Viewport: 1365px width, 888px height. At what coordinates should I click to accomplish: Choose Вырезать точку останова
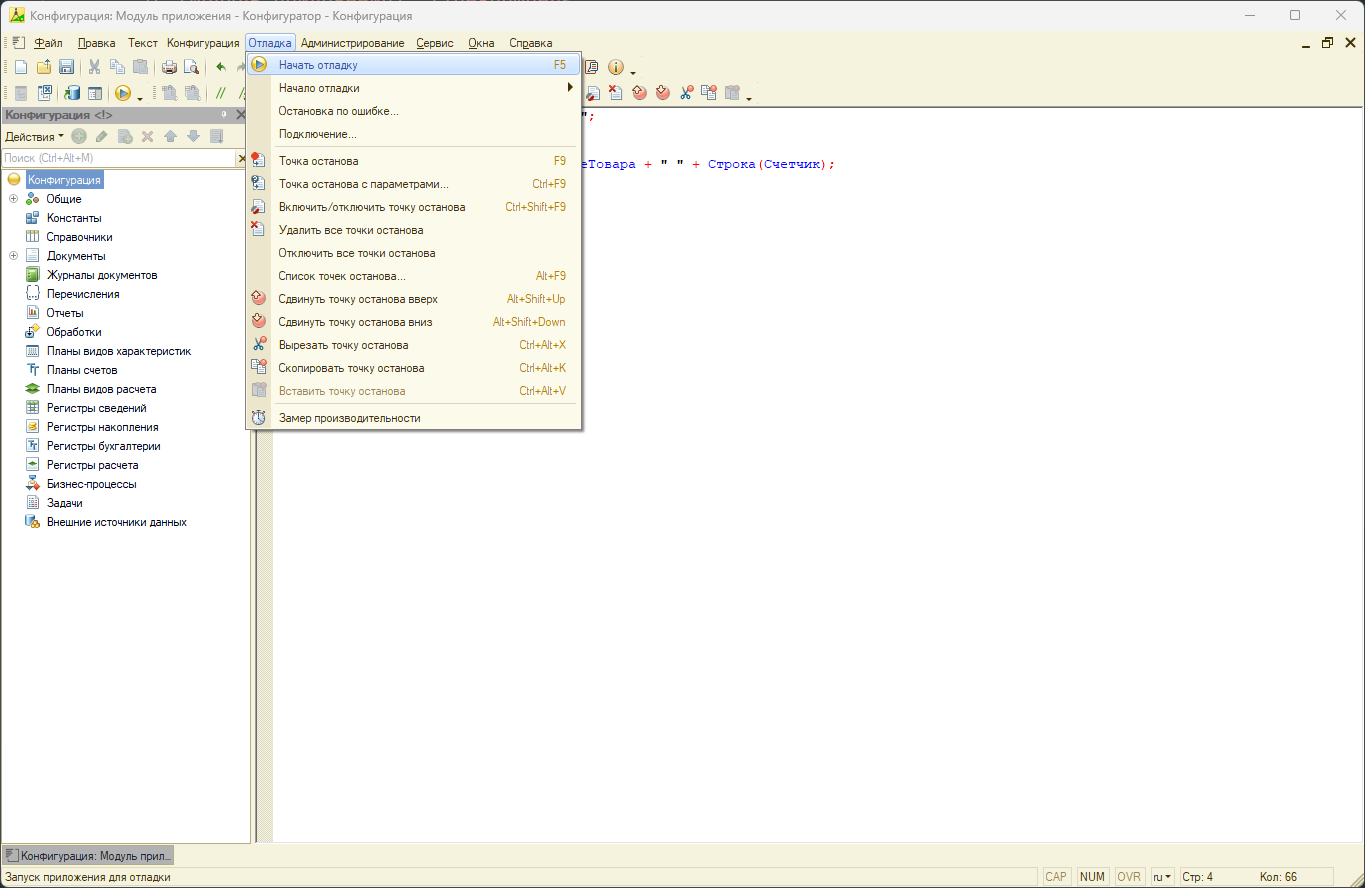pyautogui.click(x=414, y=345)
